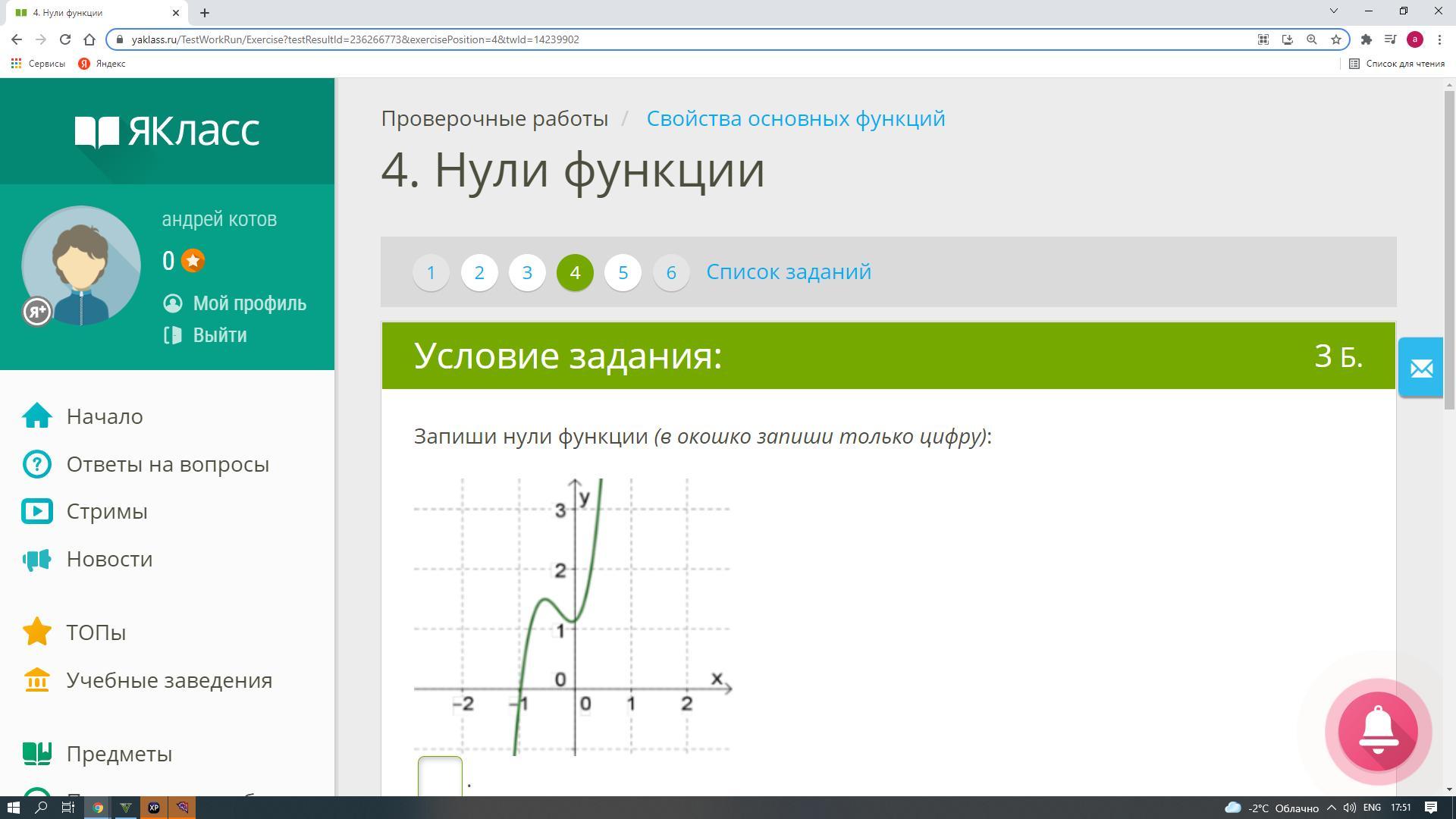Bookmark this page with star icon
Image resolution: width=1456 pixels, height=819 pixels.
click(x=1335, y=39)
